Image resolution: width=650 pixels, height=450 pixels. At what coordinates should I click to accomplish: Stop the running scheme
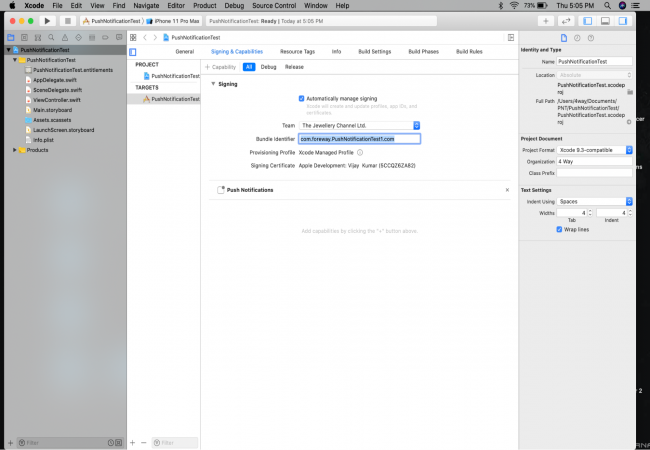click(x=68, y=21)
